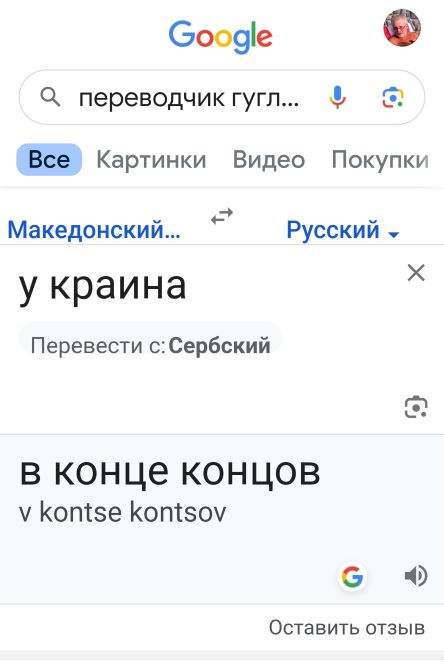Click the magnifying glass search icon
Image resolution: width=444 pixels, height=669 pixels.
point(50,97)
